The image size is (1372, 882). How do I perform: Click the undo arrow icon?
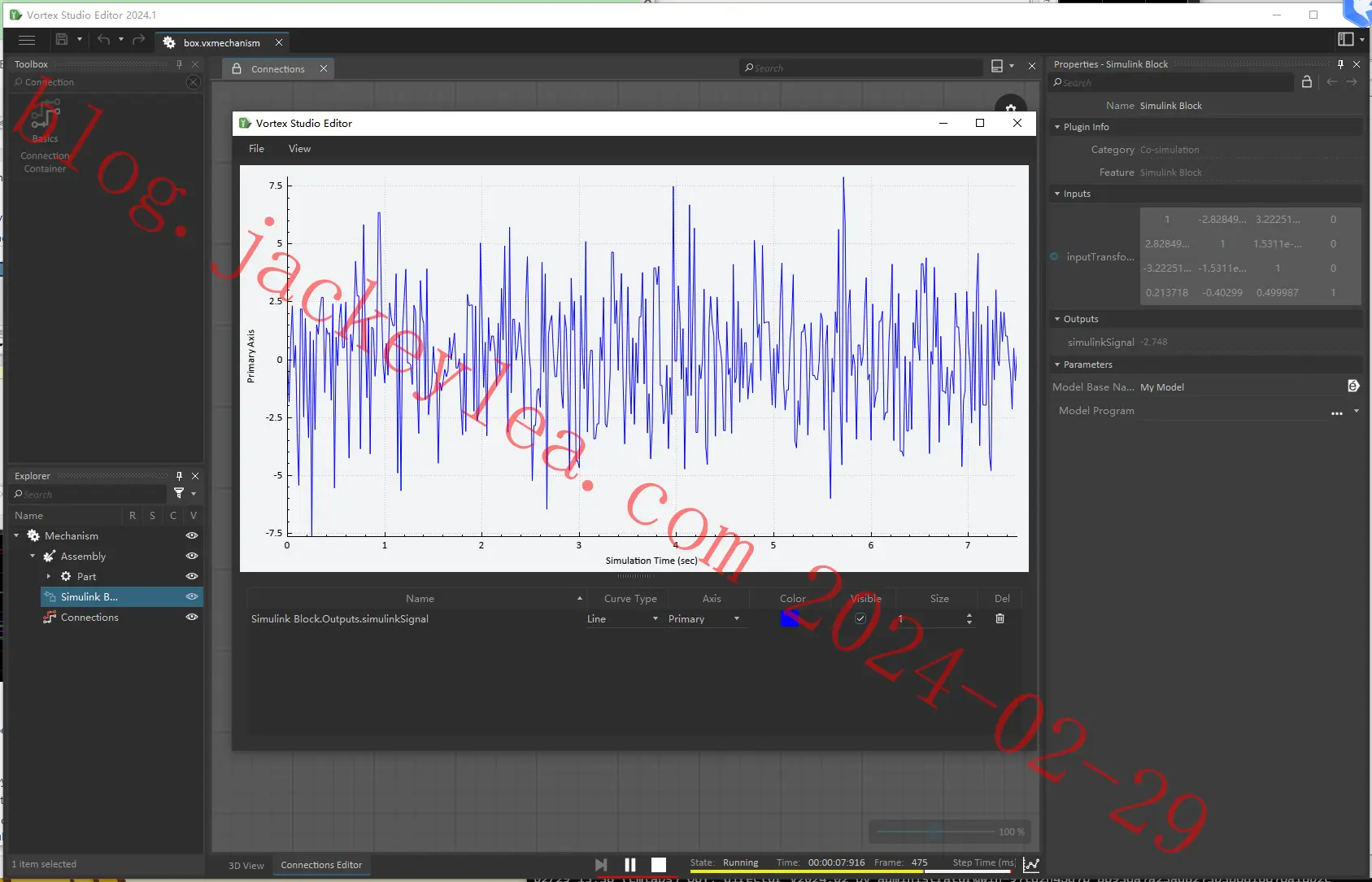point(103,39)
